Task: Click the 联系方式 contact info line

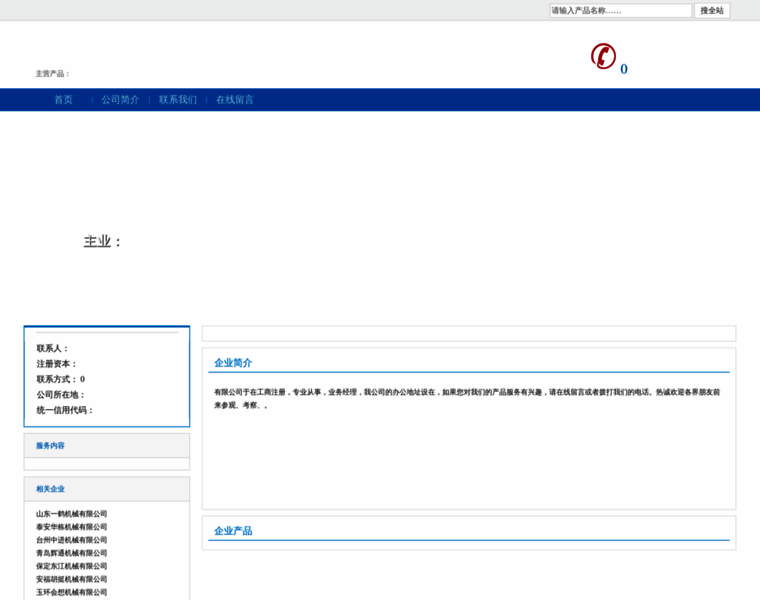Action: [x=61, y=380]
